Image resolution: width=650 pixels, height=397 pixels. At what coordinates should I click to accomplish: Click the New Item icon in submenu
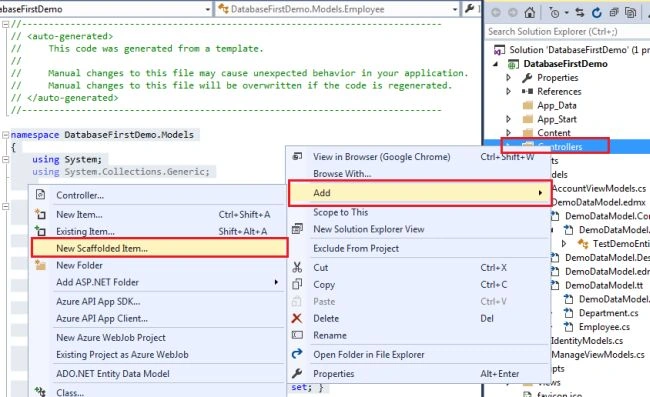(40, 214)
